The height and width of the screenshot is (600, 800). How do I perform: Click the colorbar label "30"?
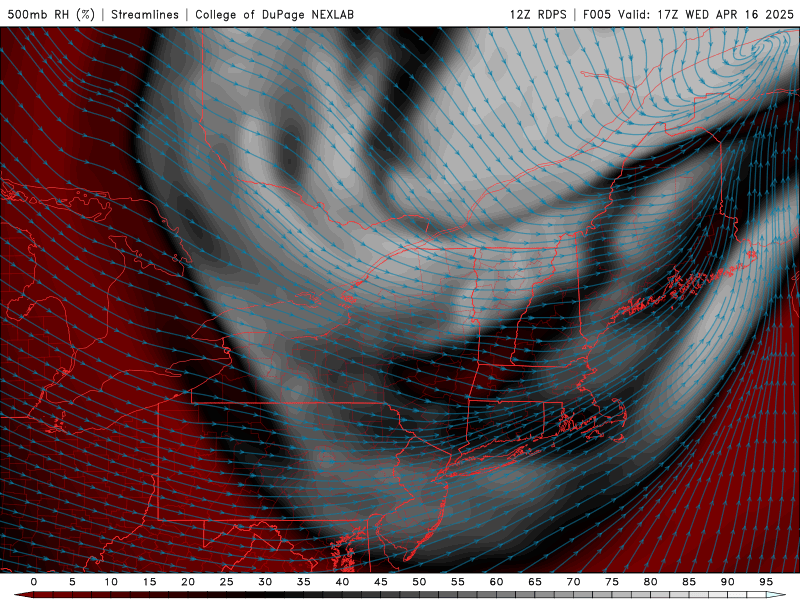tap(265, 582)
